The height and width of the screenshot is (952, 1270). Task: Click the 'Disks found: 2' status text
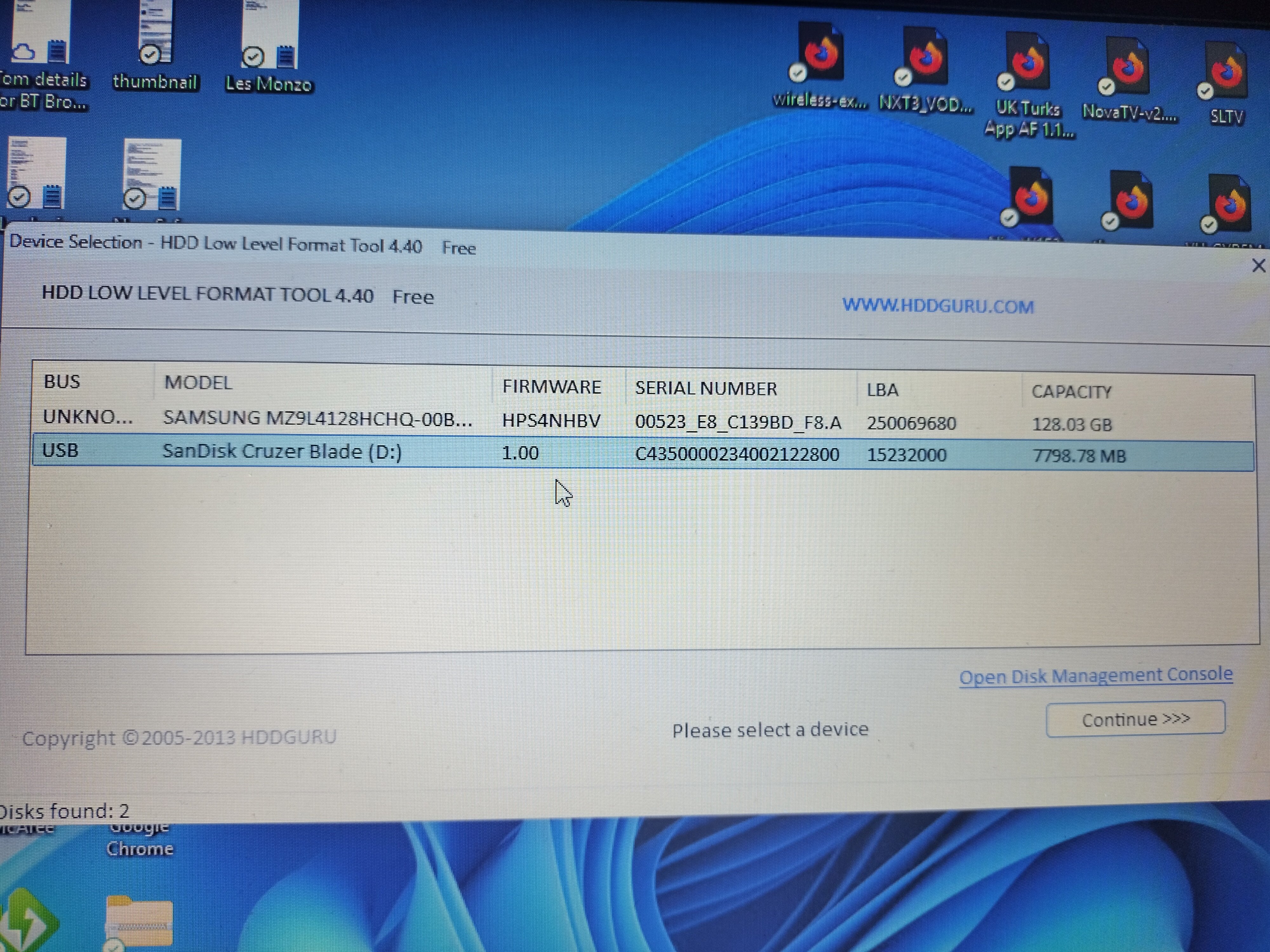pyautogui.click(x=64, y=811)
